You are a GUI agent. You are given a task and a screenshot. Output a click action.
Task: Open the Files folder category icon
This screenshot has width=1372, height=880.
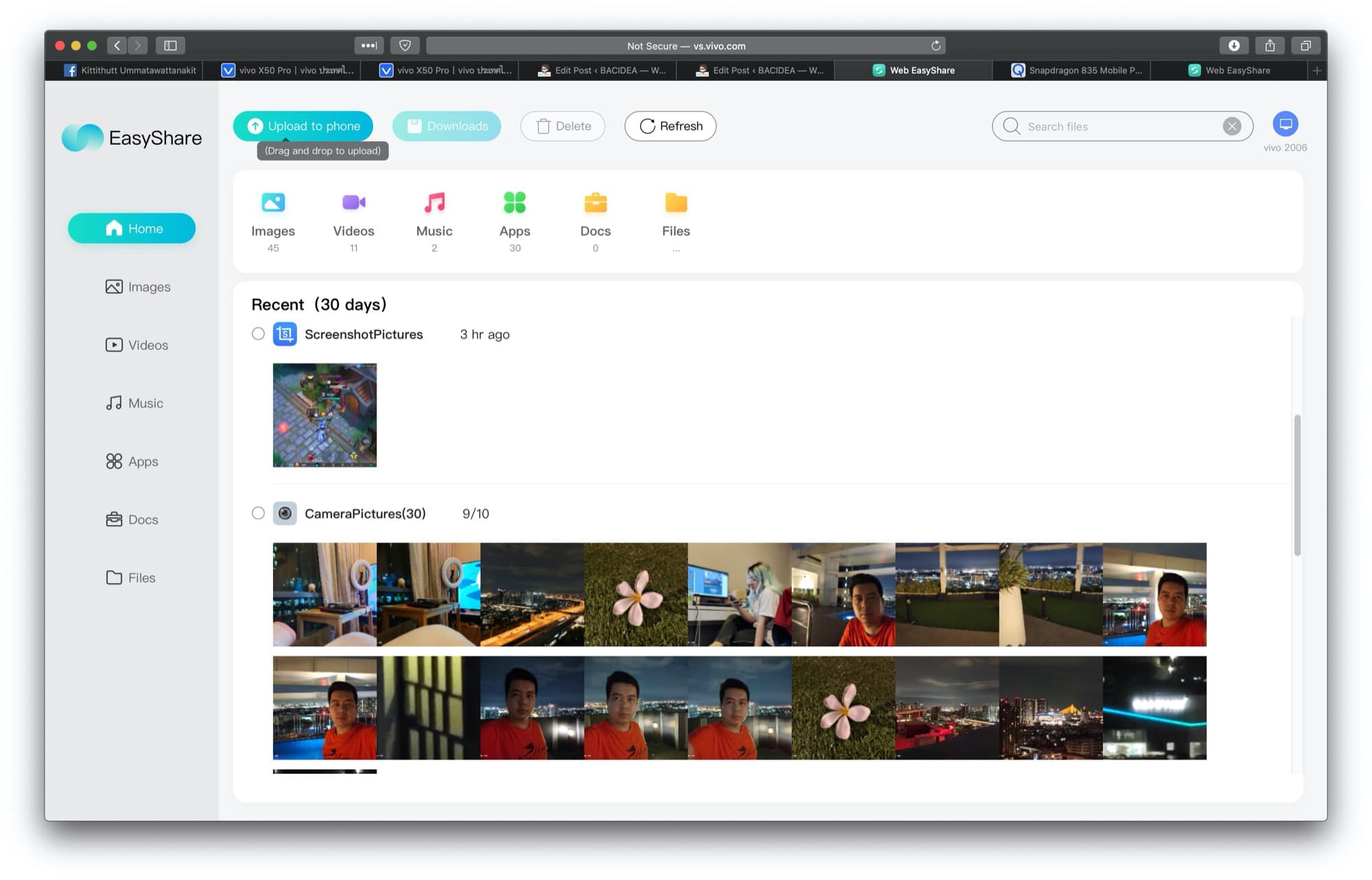pos(676,202)
